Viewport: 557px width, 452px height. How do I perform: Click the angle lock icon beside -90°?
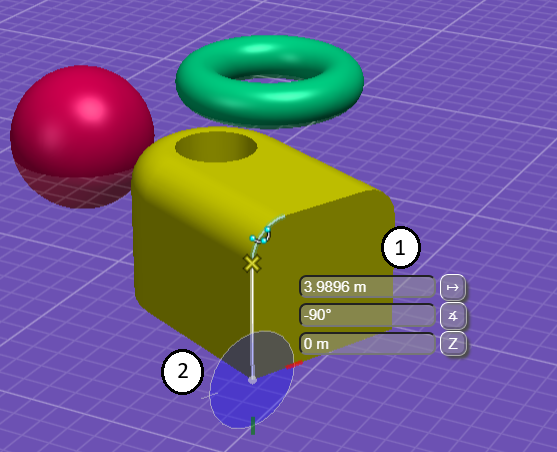coord(453,316)
